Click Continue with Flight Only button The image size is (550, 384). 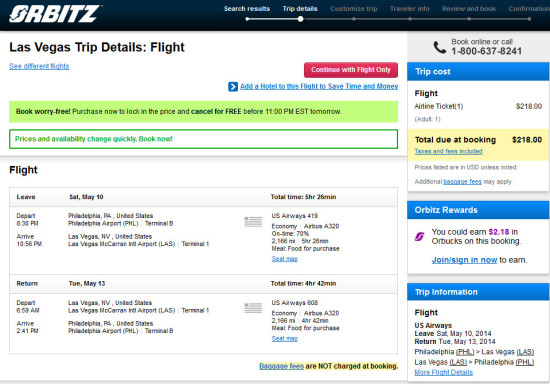tap(351, 70)
